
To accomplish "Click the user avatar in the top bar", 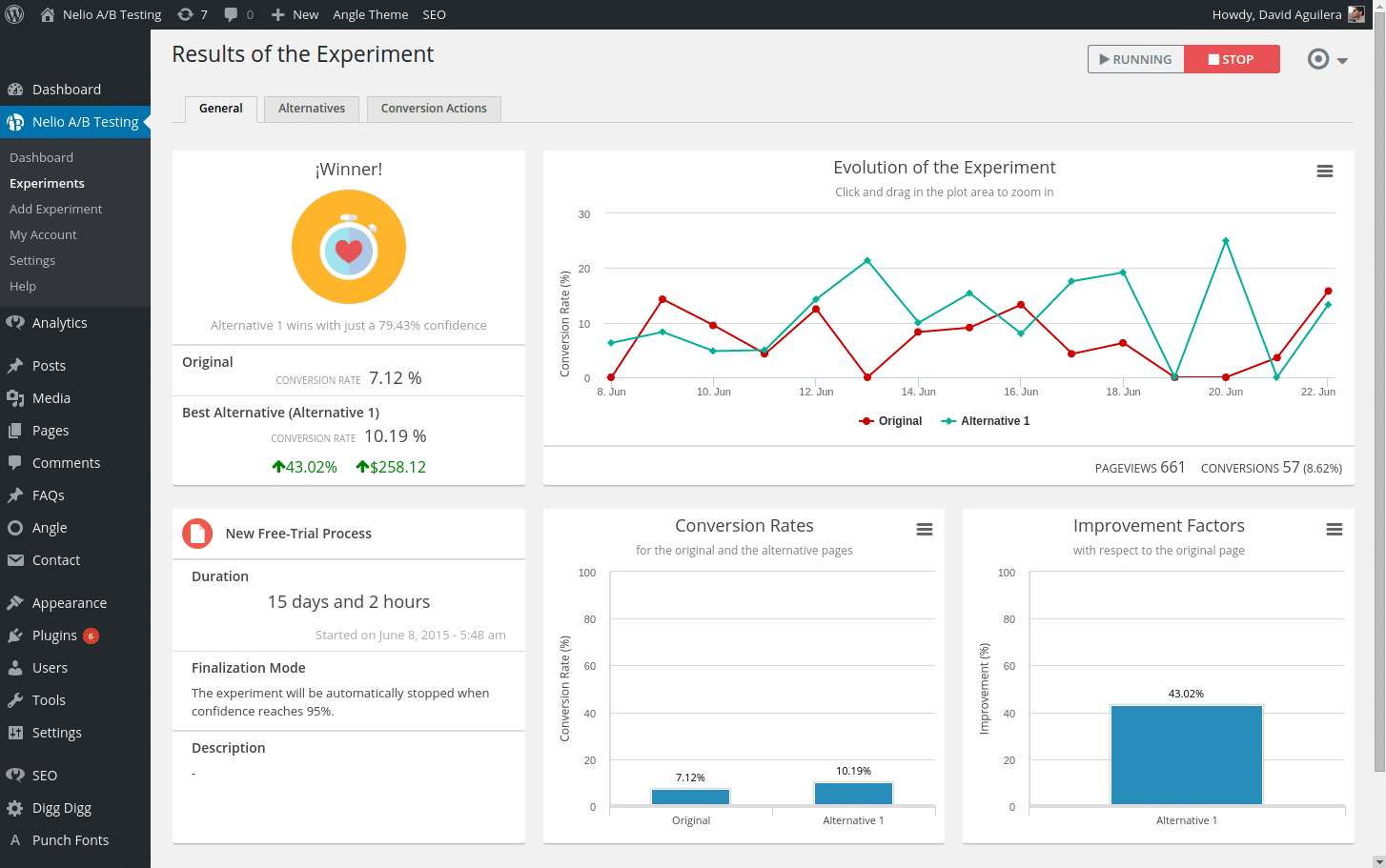I will pos(1356,14).
